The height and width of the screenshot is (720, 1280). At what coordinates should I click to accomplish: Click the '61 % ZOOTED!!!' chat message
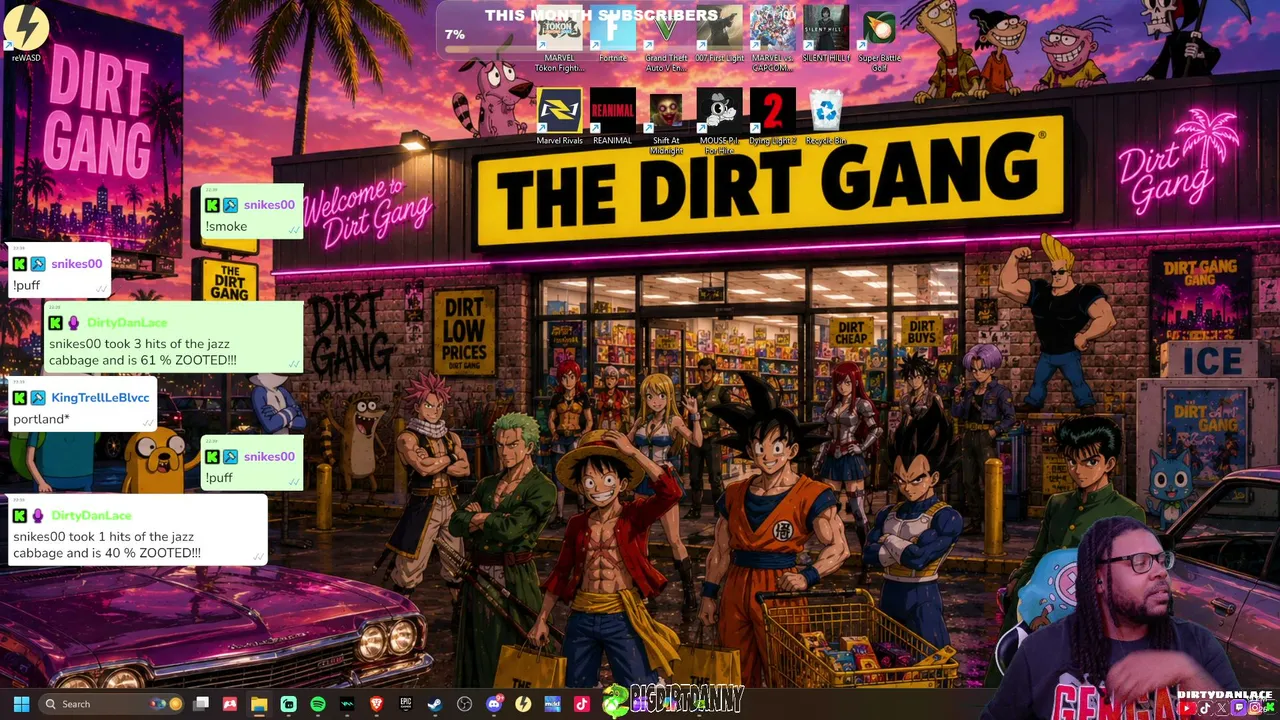point(143,352)
